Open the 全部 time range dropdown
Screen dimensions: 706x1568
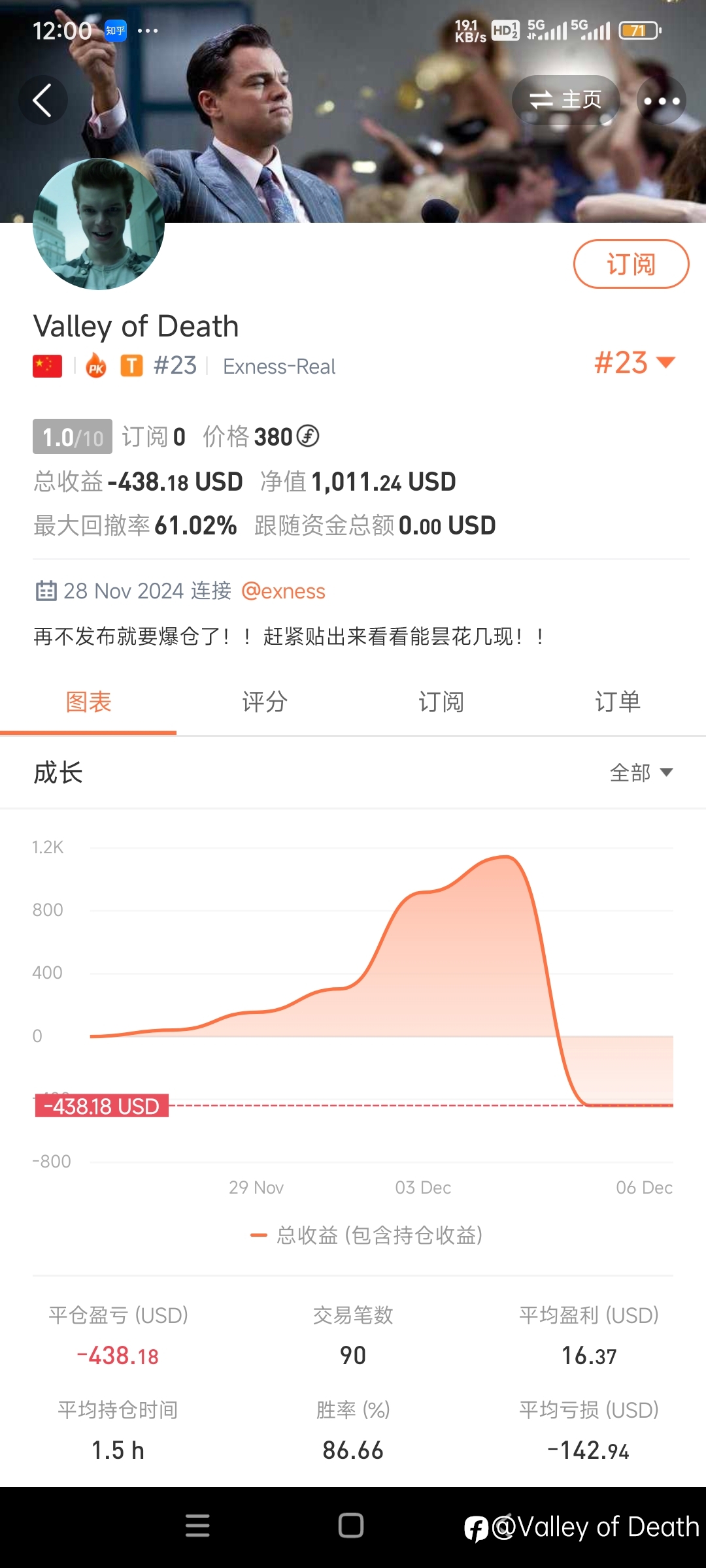[641, 773]
